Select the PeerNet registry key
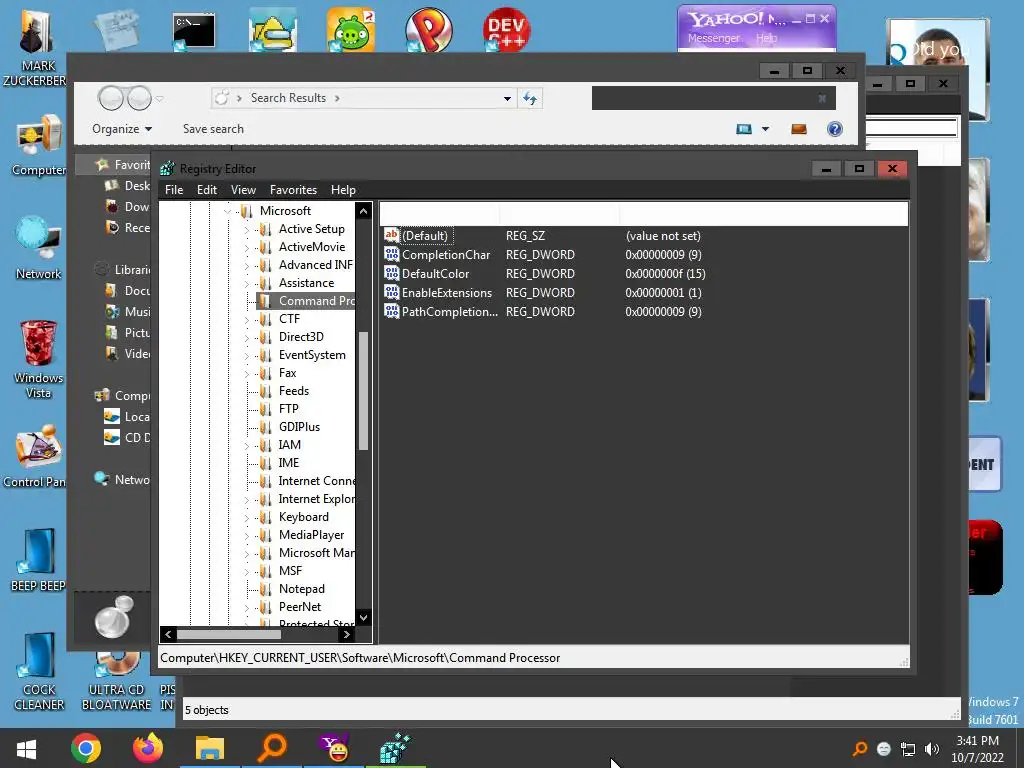This screenshot has height=768, width=1024. coord(300,607)
